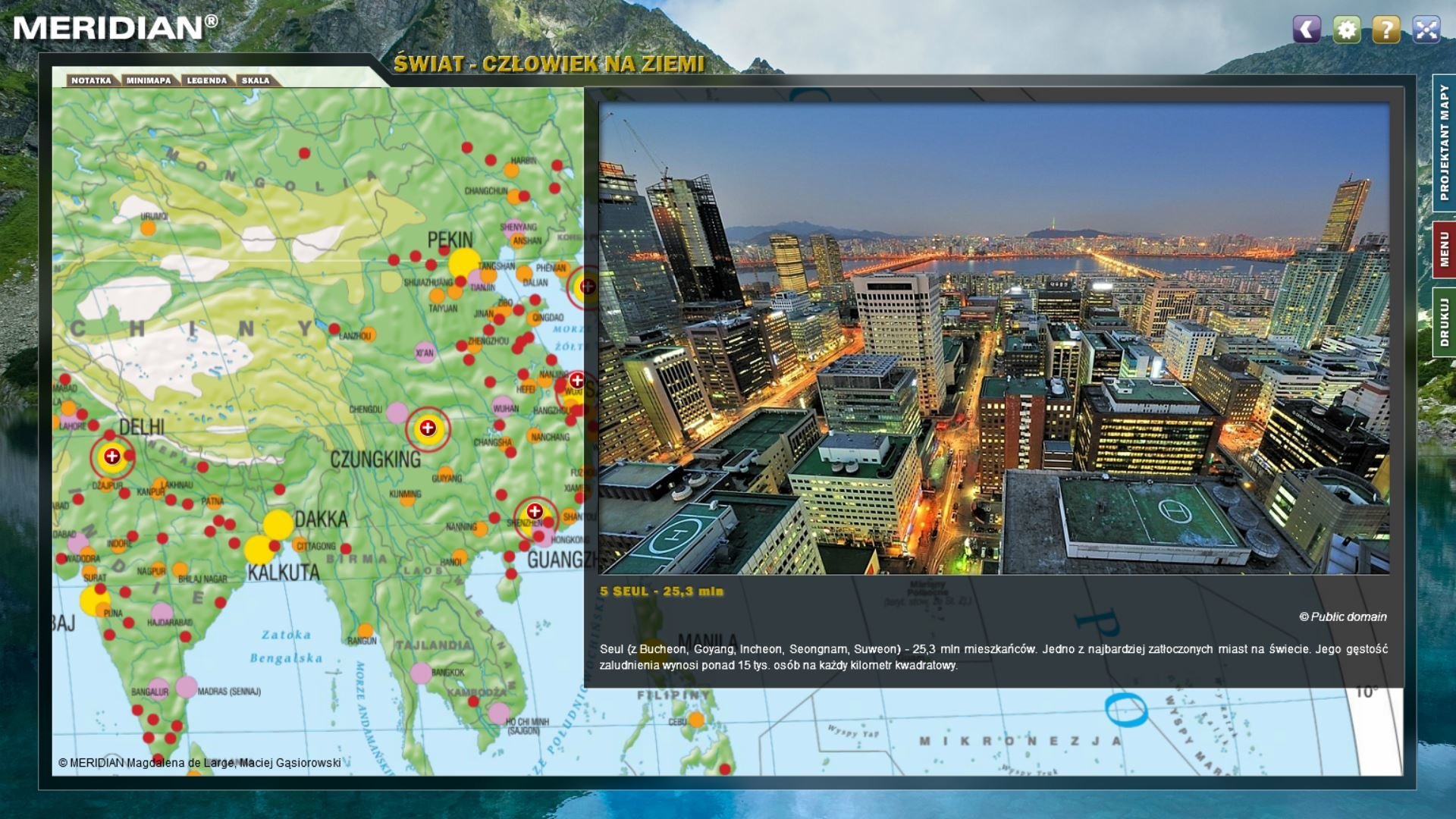The width and height of the screenshot is (1456, 819).
Task: Click the Seul description paragraph
Action: pyautogui.click(x=993, y=657)
